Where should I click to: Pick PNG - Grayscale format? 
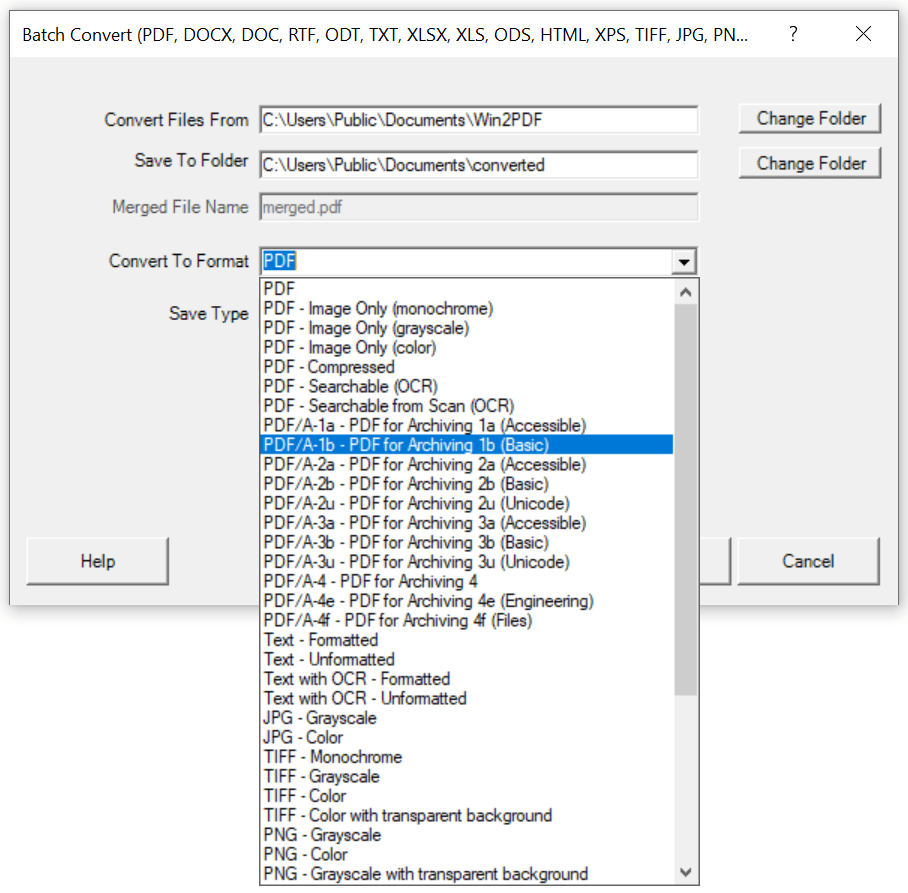tap(467, 835)
